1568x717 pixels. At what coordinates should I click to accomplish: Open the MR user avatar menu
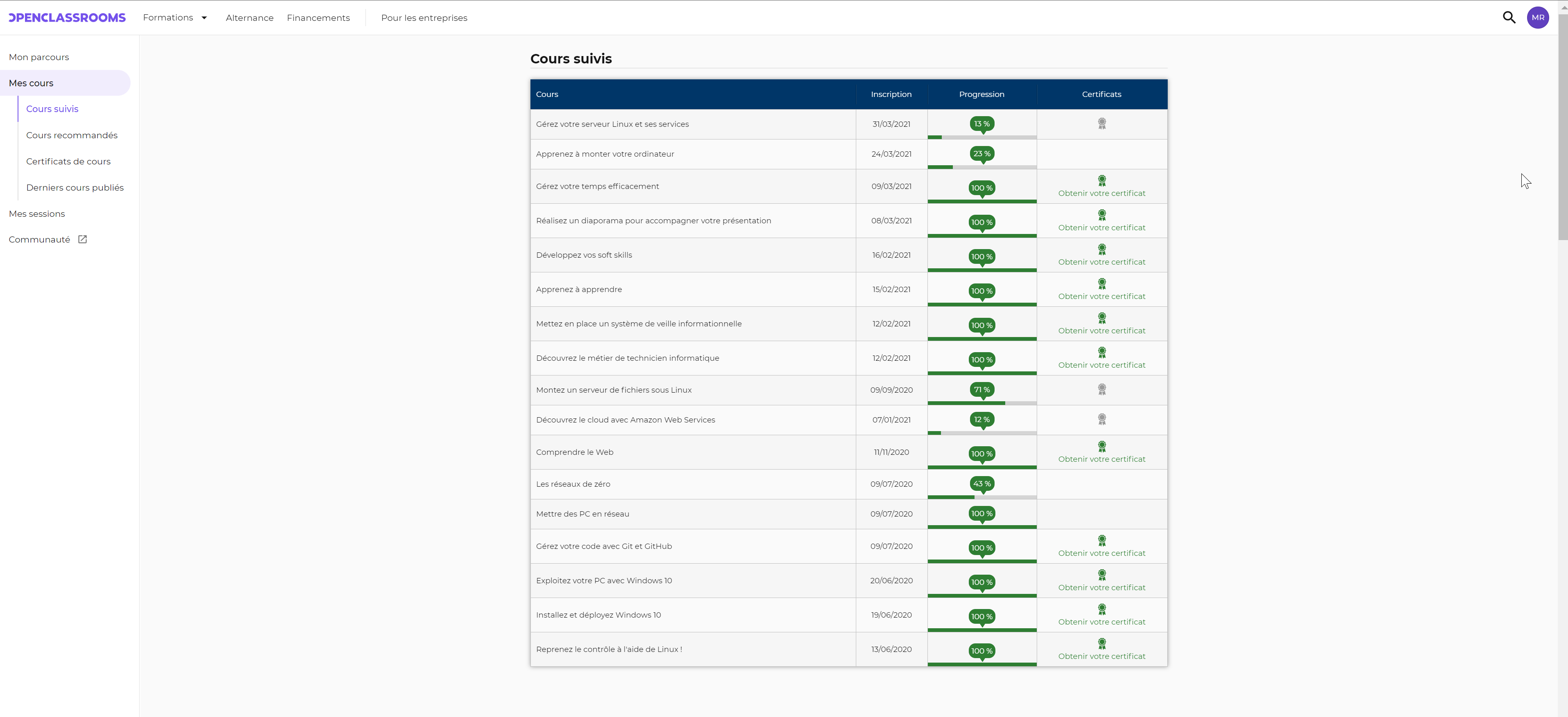pyautogui.click(x=1538, y=18)
